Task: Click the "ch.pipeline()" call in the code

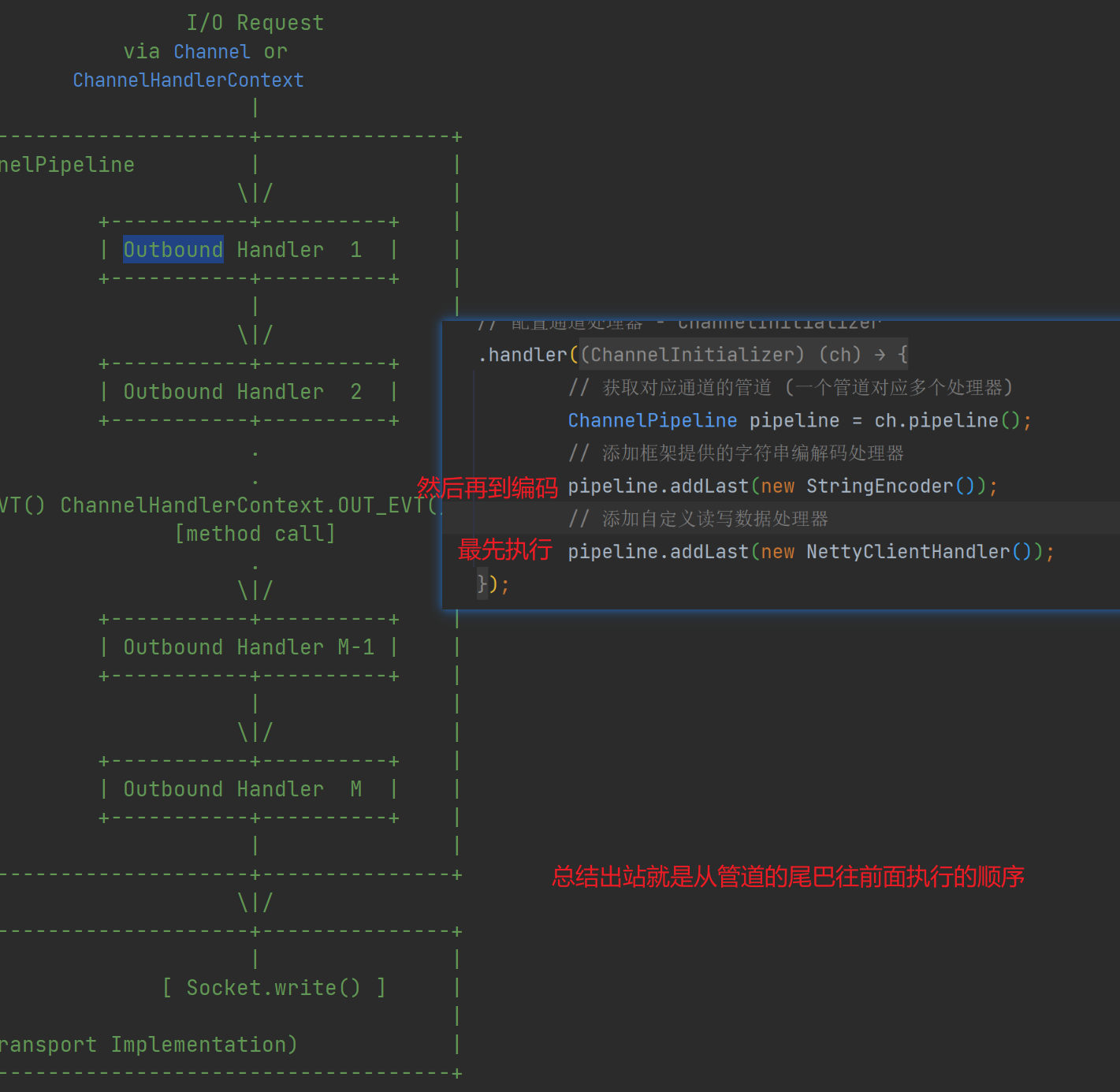Action: point(947,420)
